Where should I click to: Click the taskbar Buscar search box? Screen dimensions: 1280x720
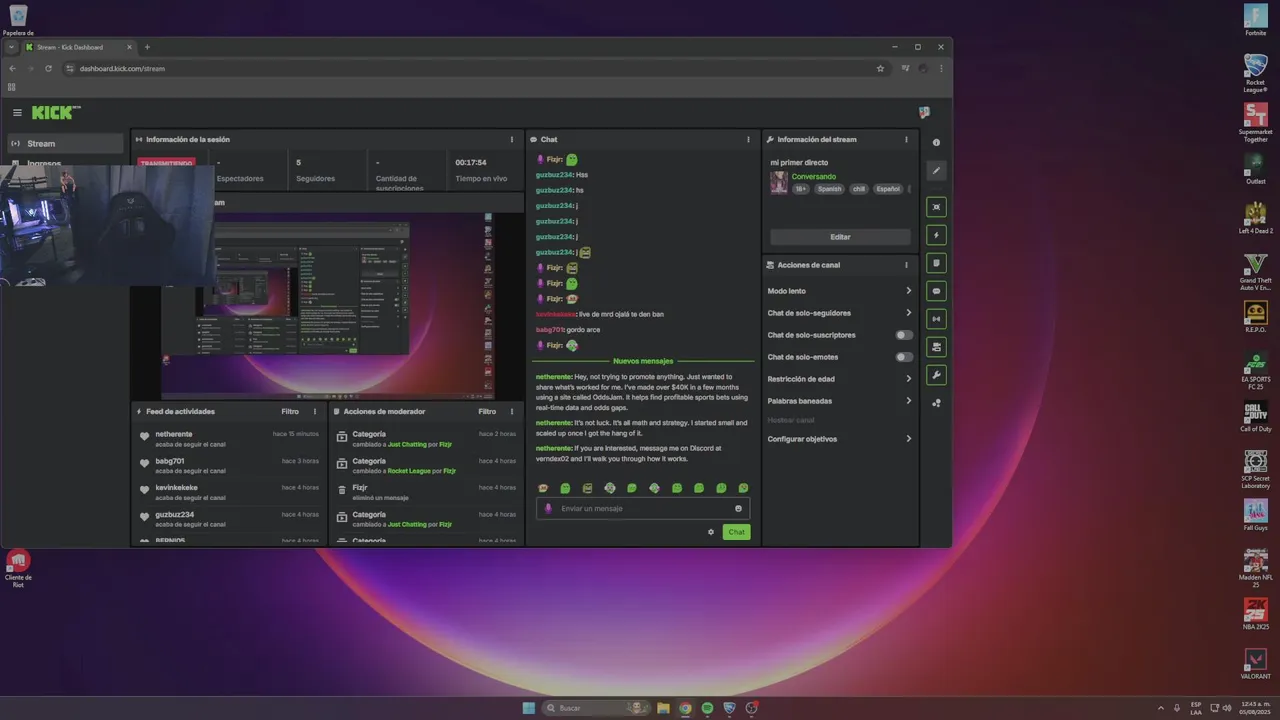coord(595,708)
